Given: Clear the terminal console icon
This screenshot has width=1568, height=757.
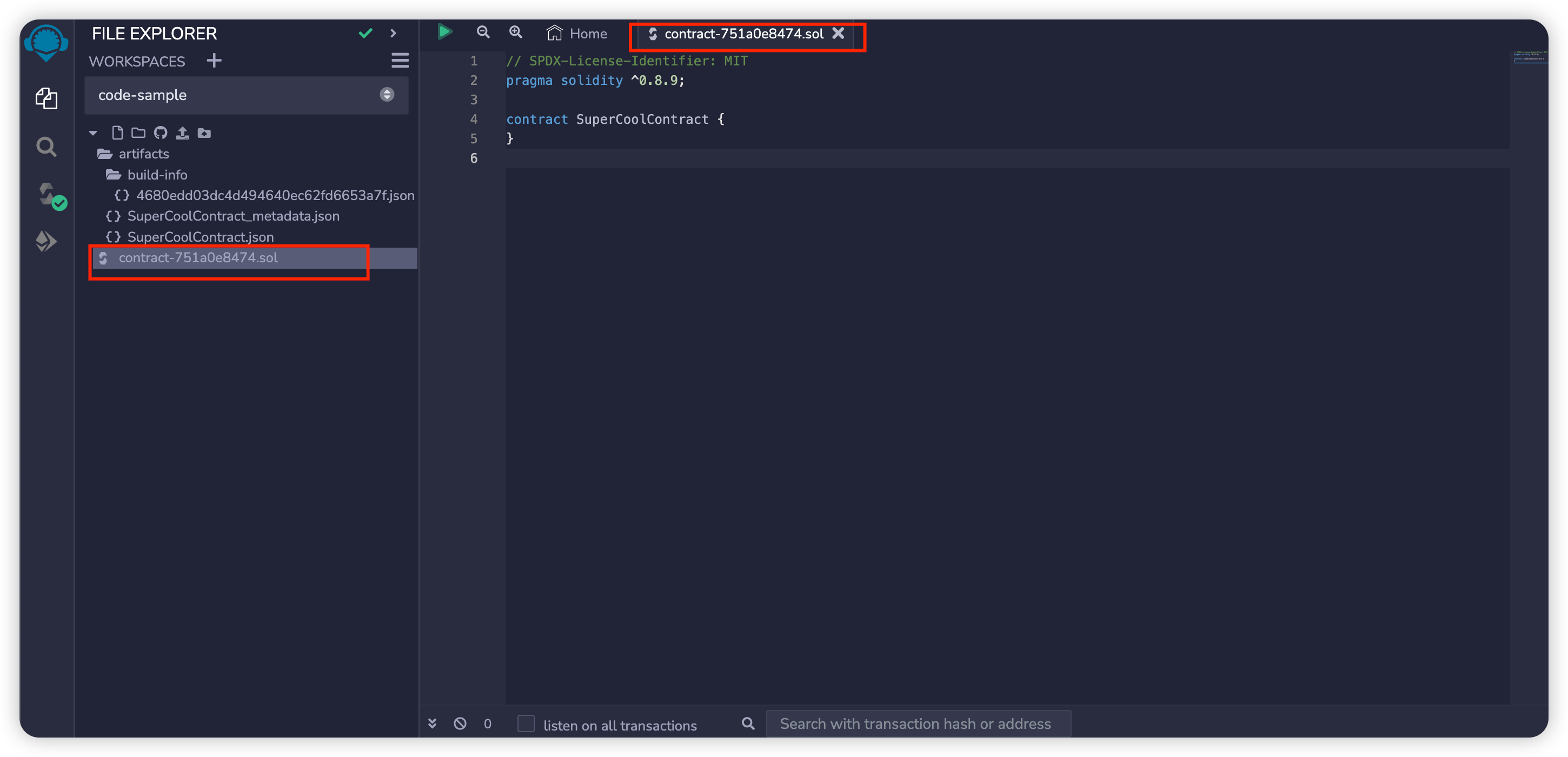Looking at the screenshot, I should pos(460,723).
